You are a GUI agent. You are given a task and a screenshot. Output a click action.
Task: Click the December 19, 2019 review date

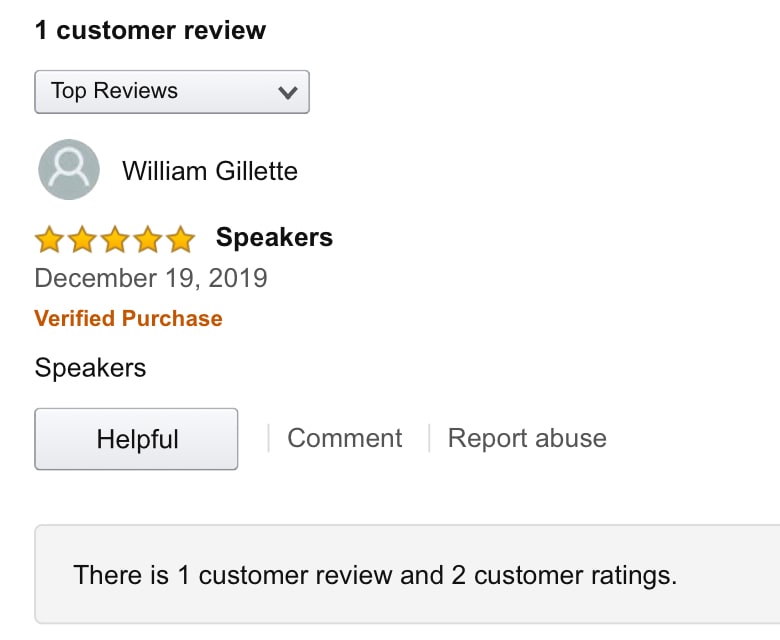pos(151,277)
